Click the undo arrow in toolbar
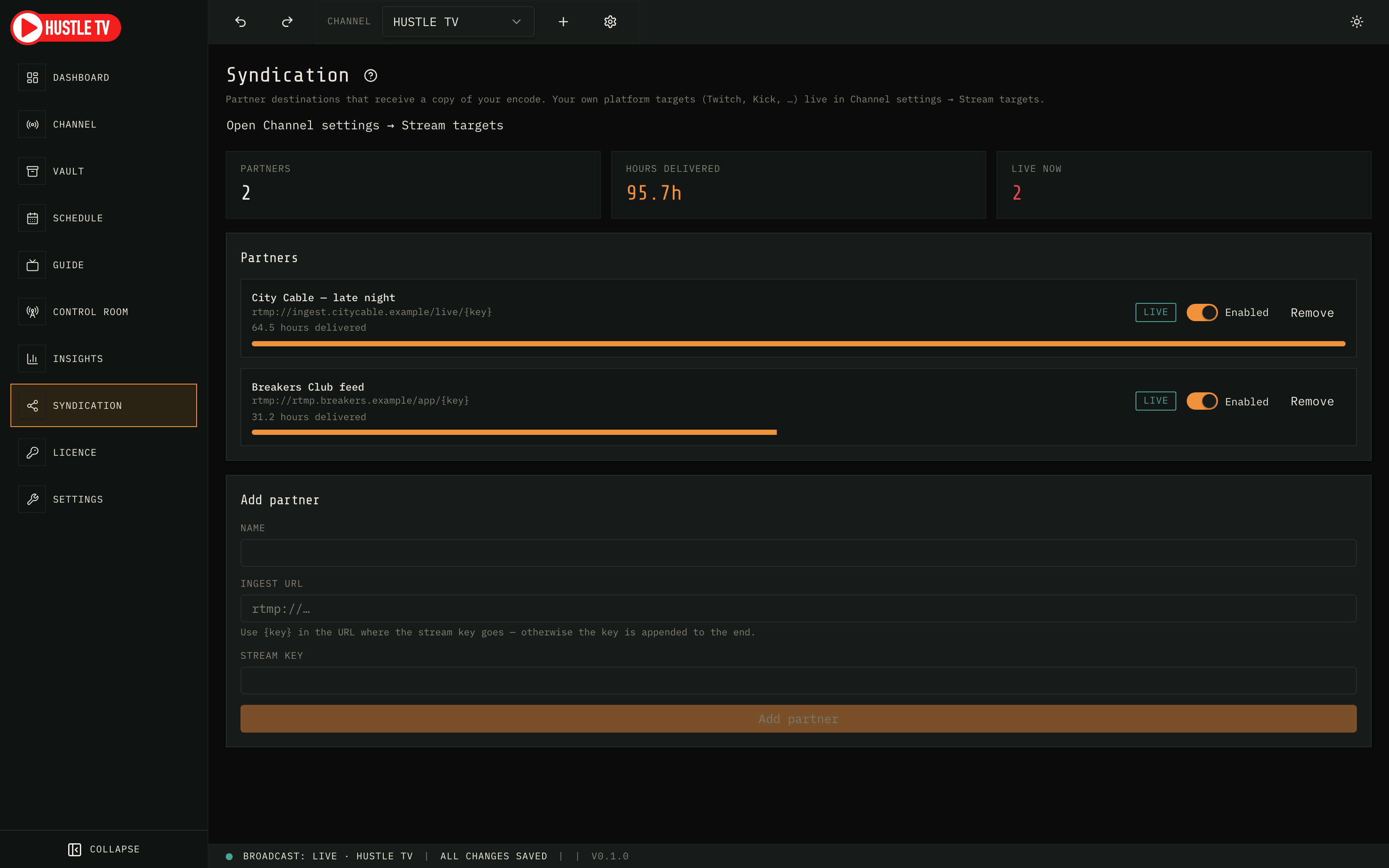Image resolution: width=1389 pixels, height=868 pixels. pyautogui.click(x=240, y=22)
